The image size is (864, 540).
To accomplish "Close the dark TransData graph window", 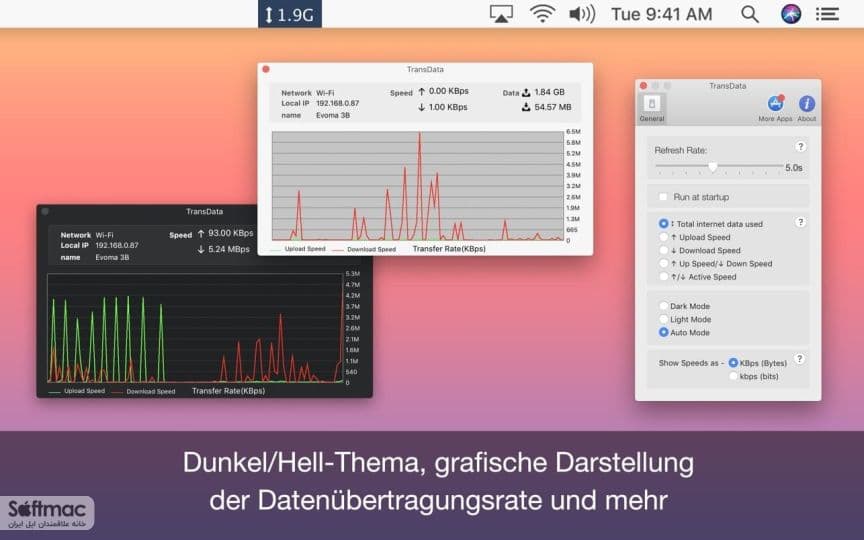I will click(45, 211).
